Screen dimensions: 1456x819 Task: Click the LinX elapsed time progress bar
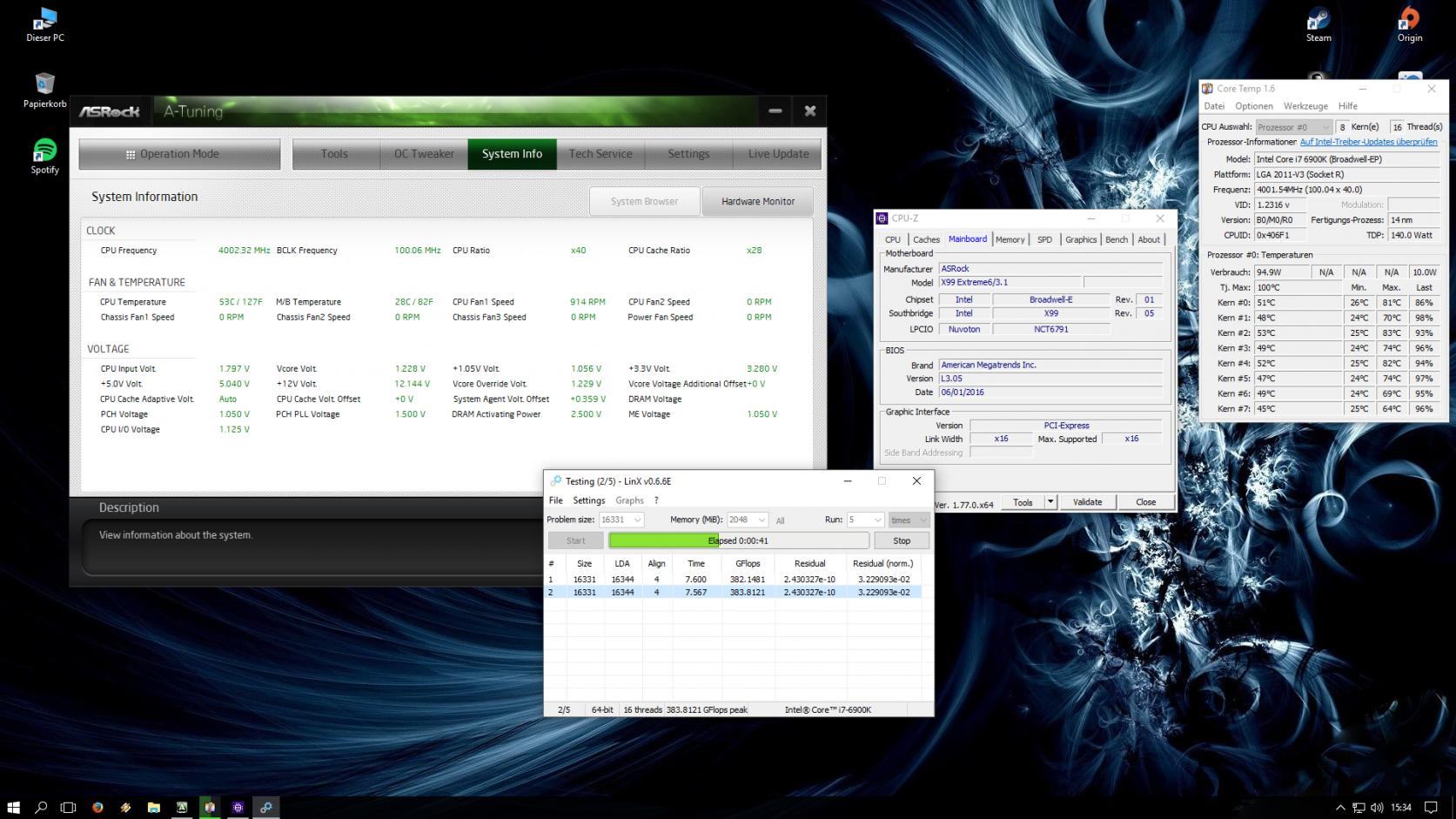pyautogui.click(x=738, y=540)
